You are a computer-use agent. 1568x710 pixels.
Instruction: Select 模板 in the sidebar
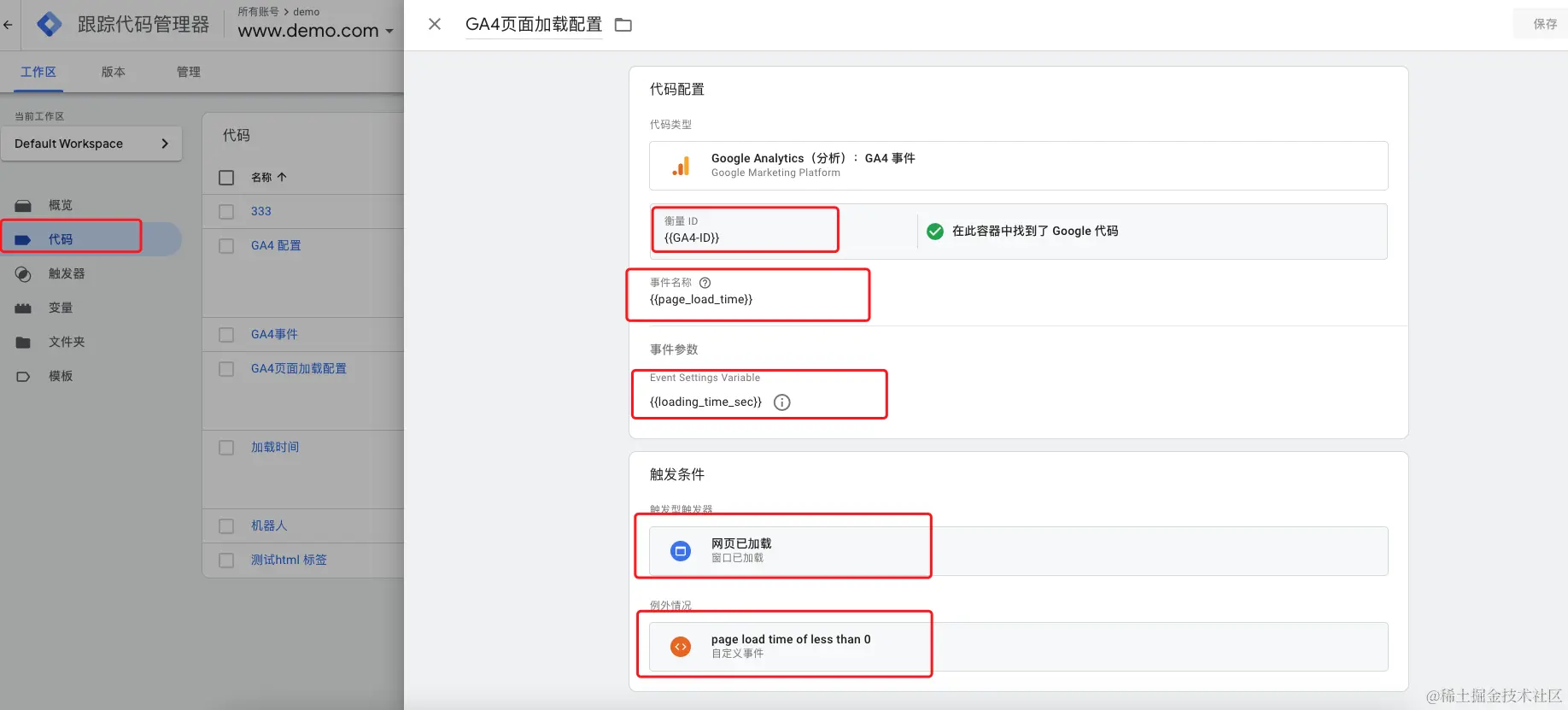point(61,376)
